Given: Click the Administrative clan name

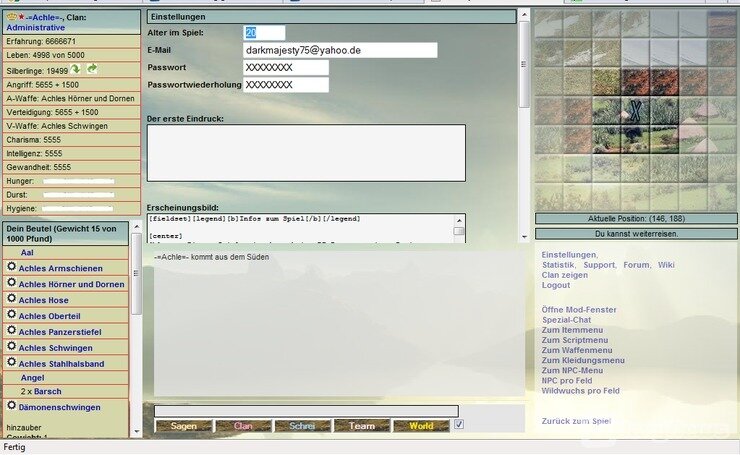Looking at the screenshot, I should (x=35, y=28).
